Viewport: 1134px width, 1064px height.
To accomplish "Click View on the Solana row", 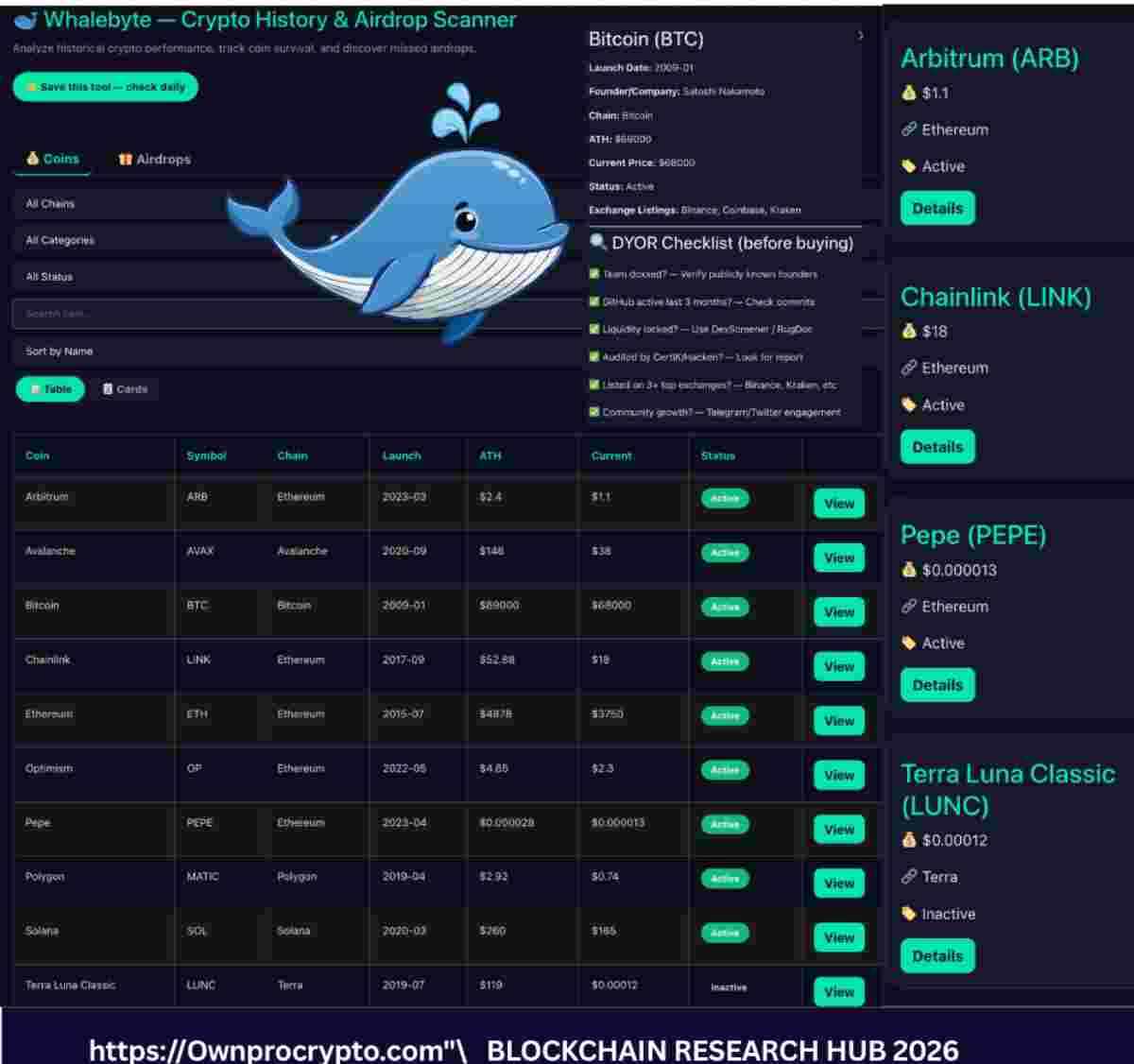I will 839,937.
